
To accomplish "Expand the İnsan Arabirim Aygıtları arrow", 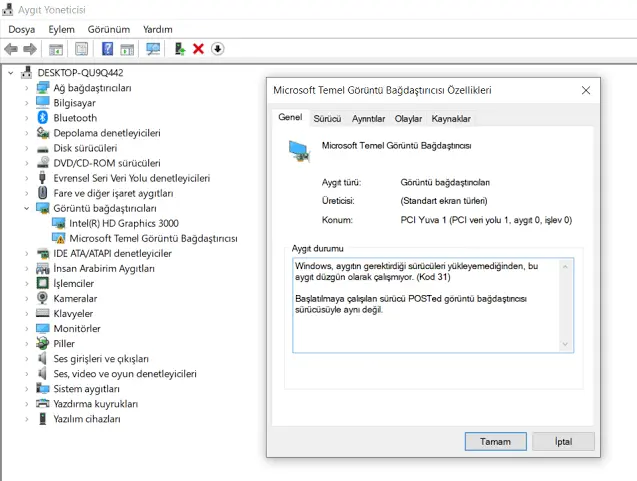I will pos(26,269).
